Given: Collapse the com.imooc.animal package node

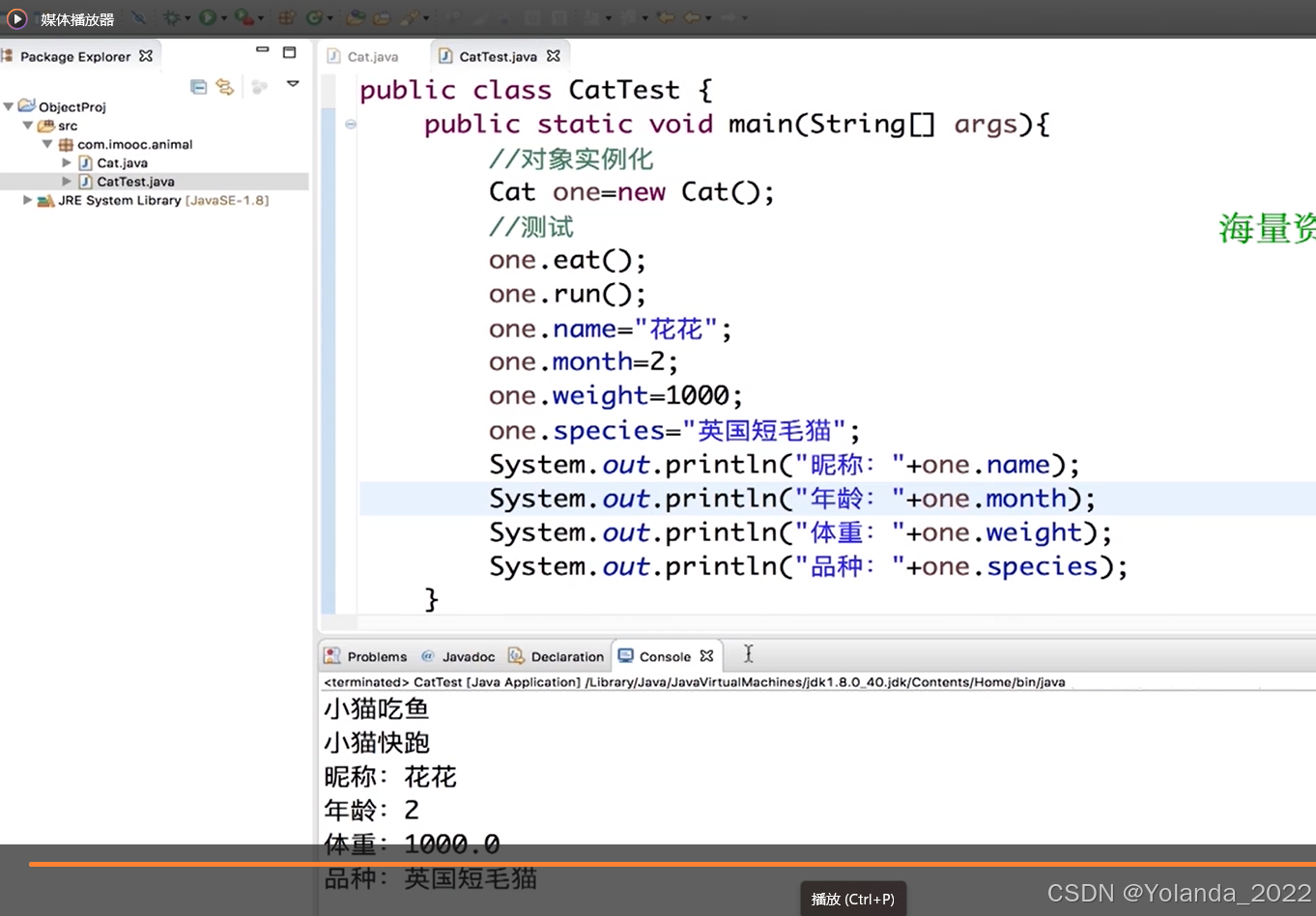Looking at the screenshot, I should pos(46,144).
